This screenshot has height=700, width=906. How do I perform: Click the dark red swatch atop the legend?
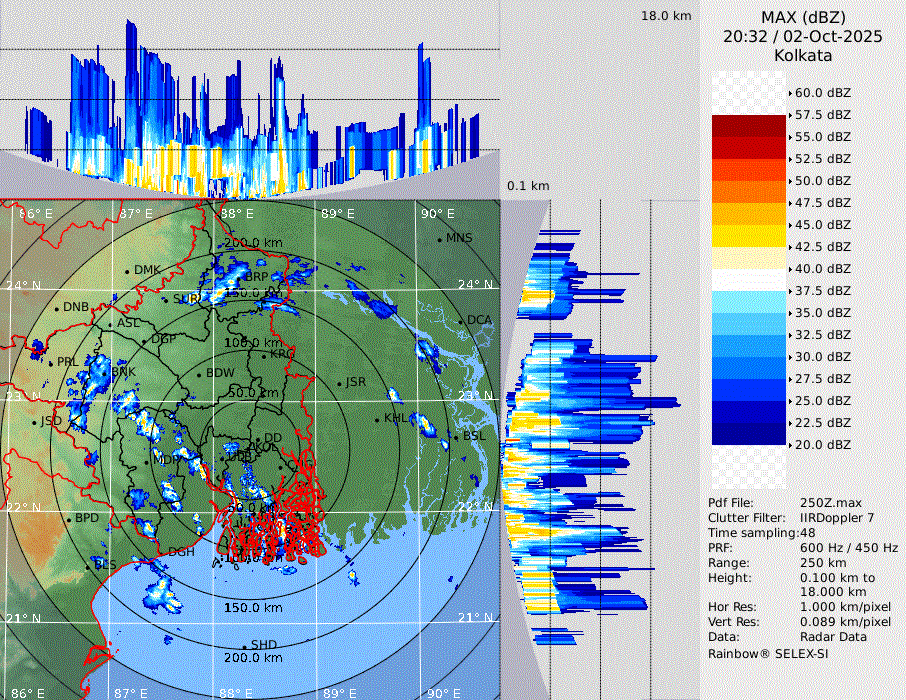tap(748, 125)
